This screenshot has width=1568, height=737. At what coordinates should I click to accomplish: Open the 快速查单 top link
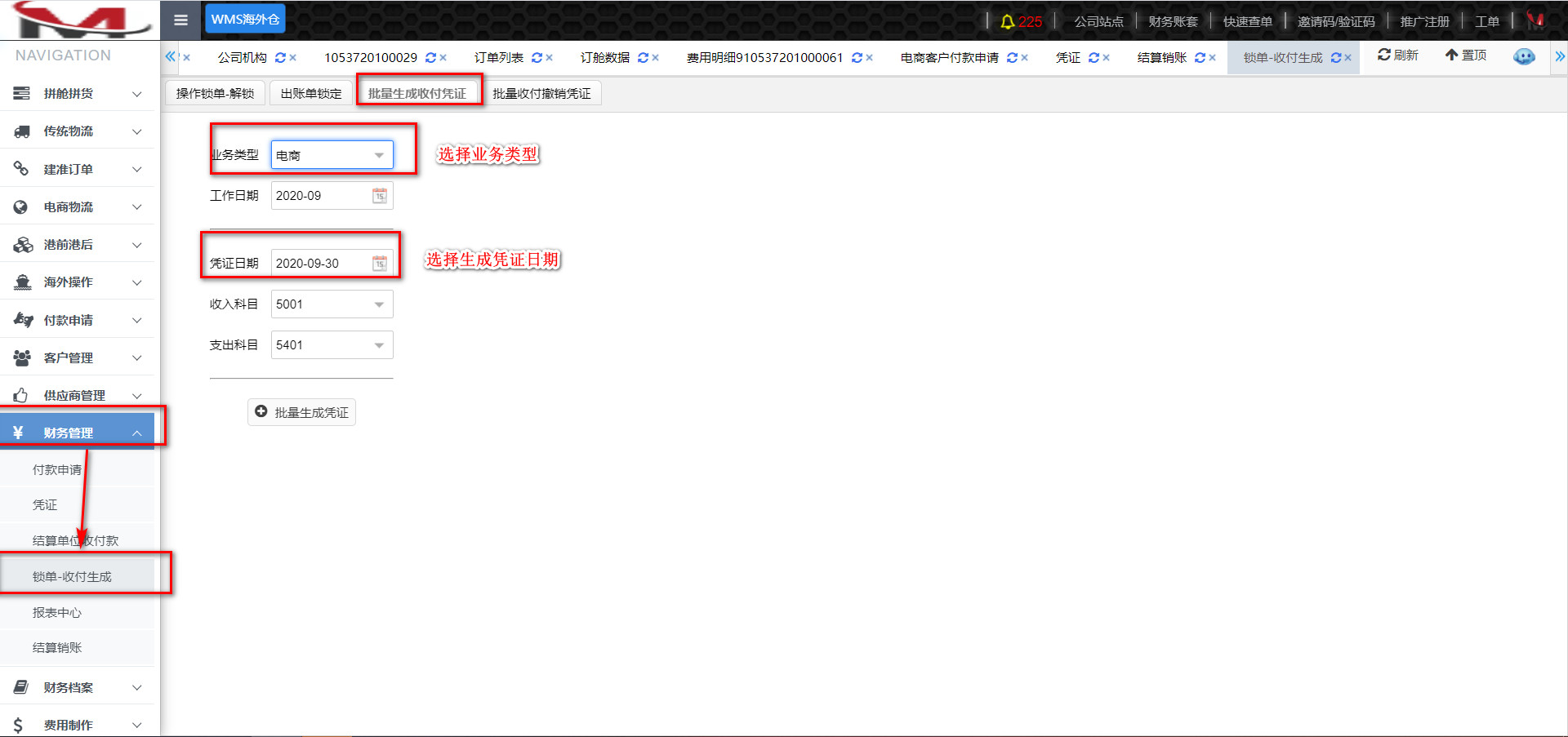tap(1247, 21)
